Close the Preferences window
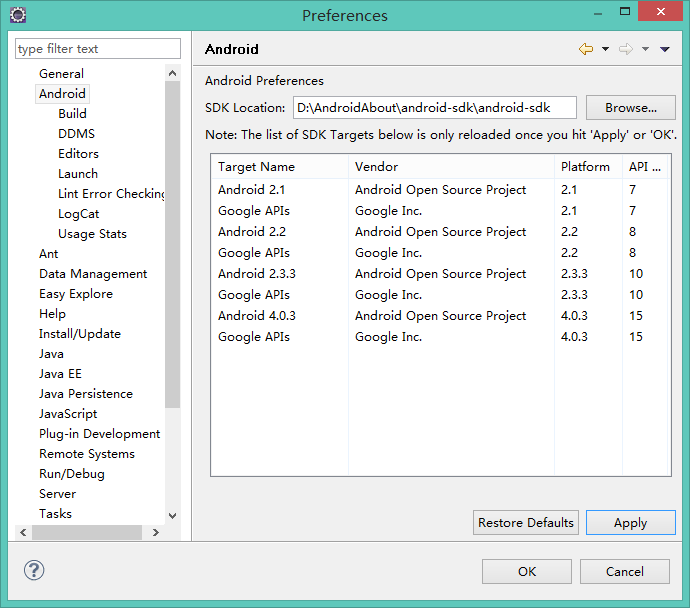 coord(660,11)
